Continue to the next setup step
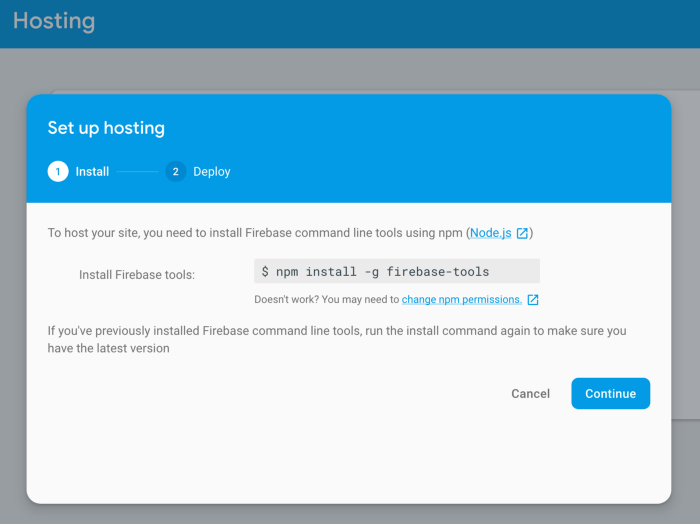The width and height of the screenshot is (700, 524). 610,394
